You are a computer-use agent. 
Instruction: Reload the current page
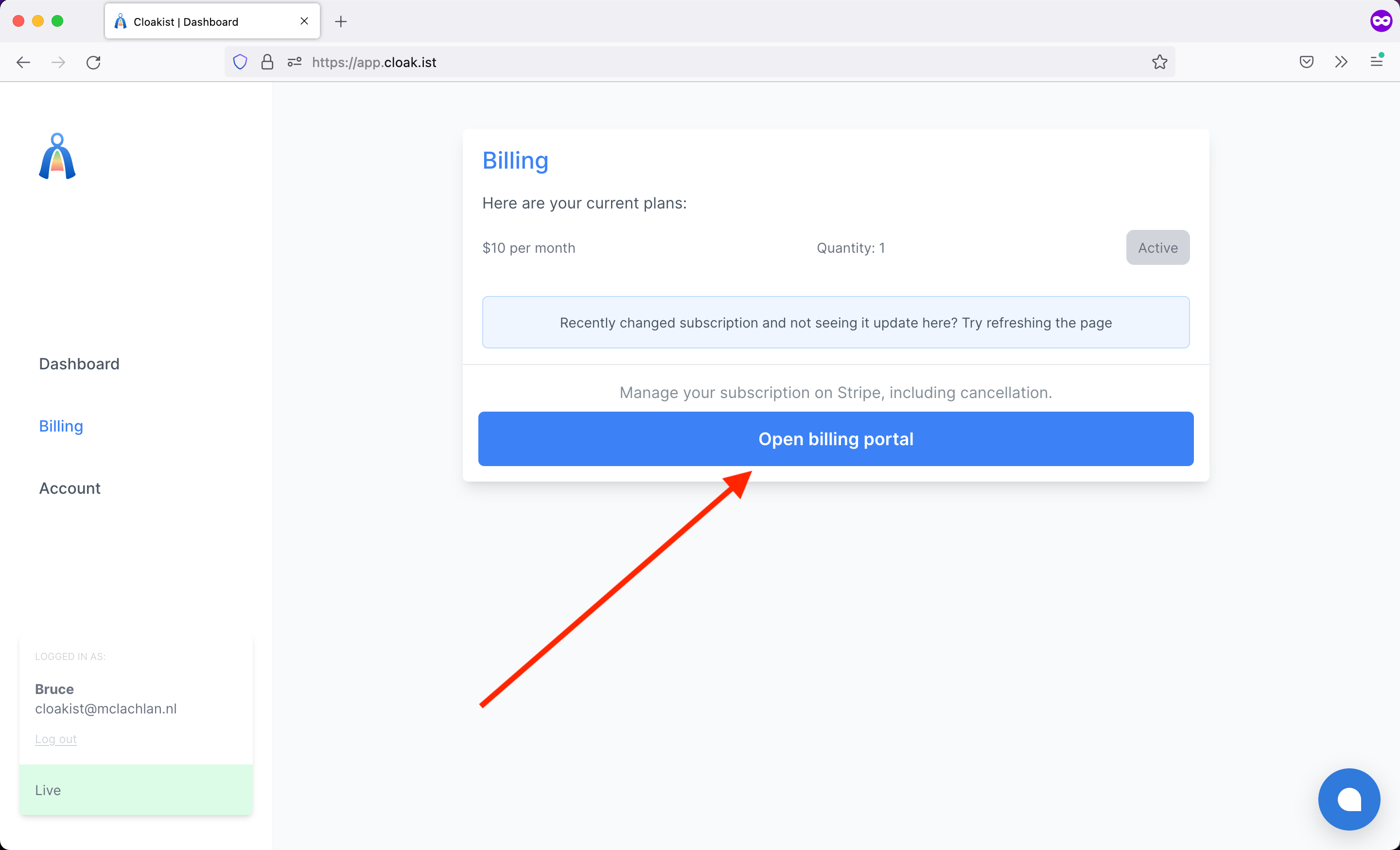tap(94, 62)
